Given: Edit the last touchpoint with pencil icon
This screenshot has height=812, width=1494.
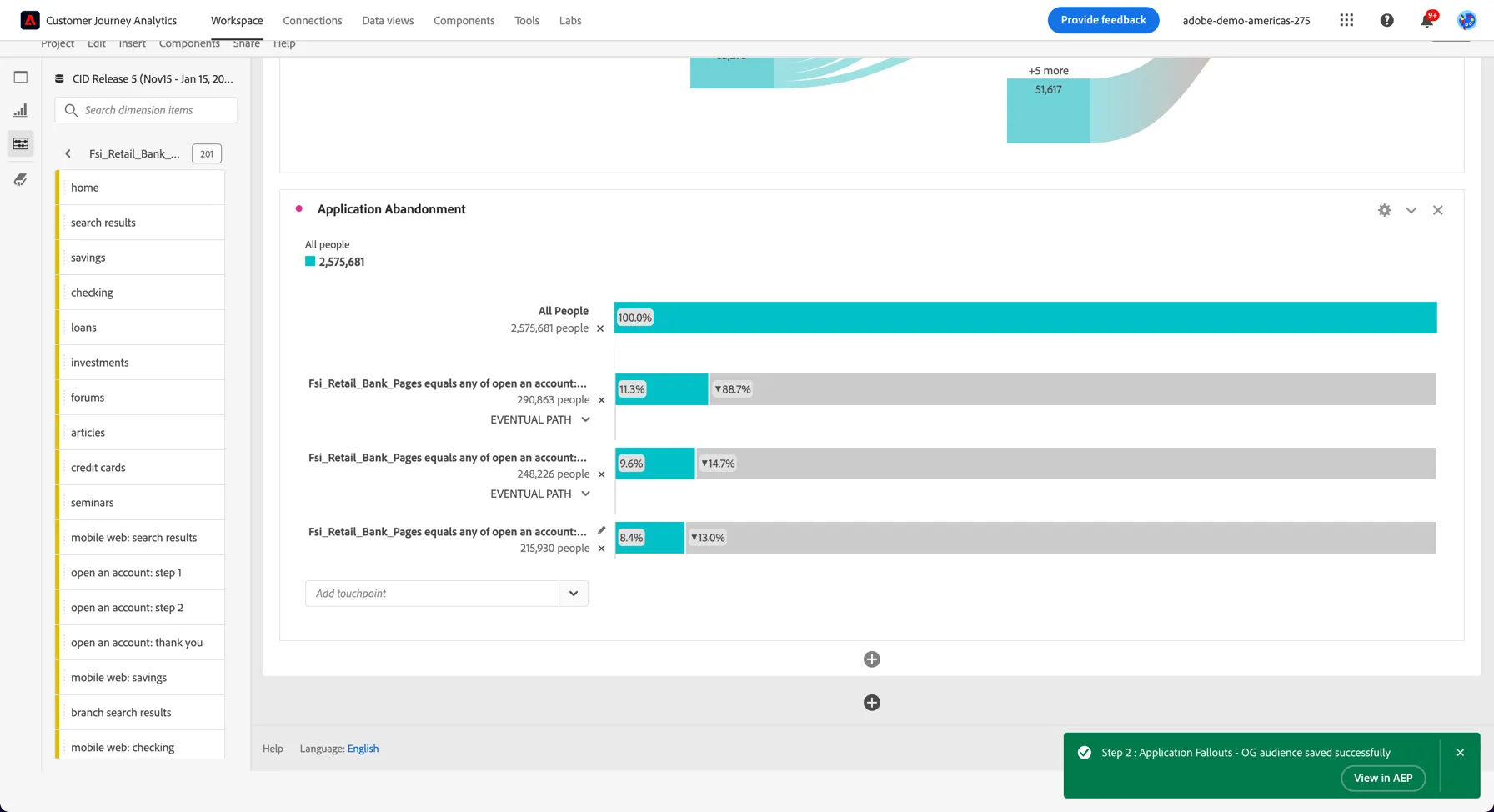Looking at the screenshot, I should tap(601, 530).
